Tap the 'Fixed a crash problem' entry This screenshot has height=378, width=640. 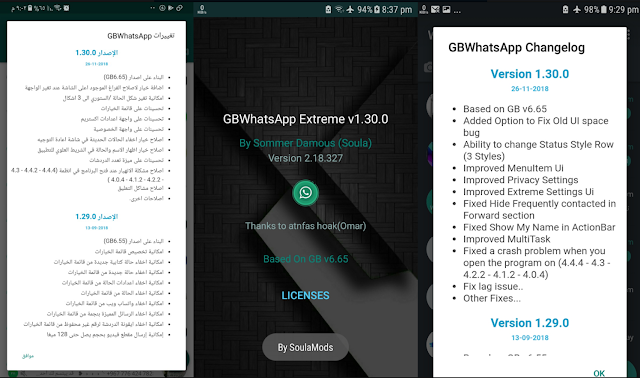point(537,262)
